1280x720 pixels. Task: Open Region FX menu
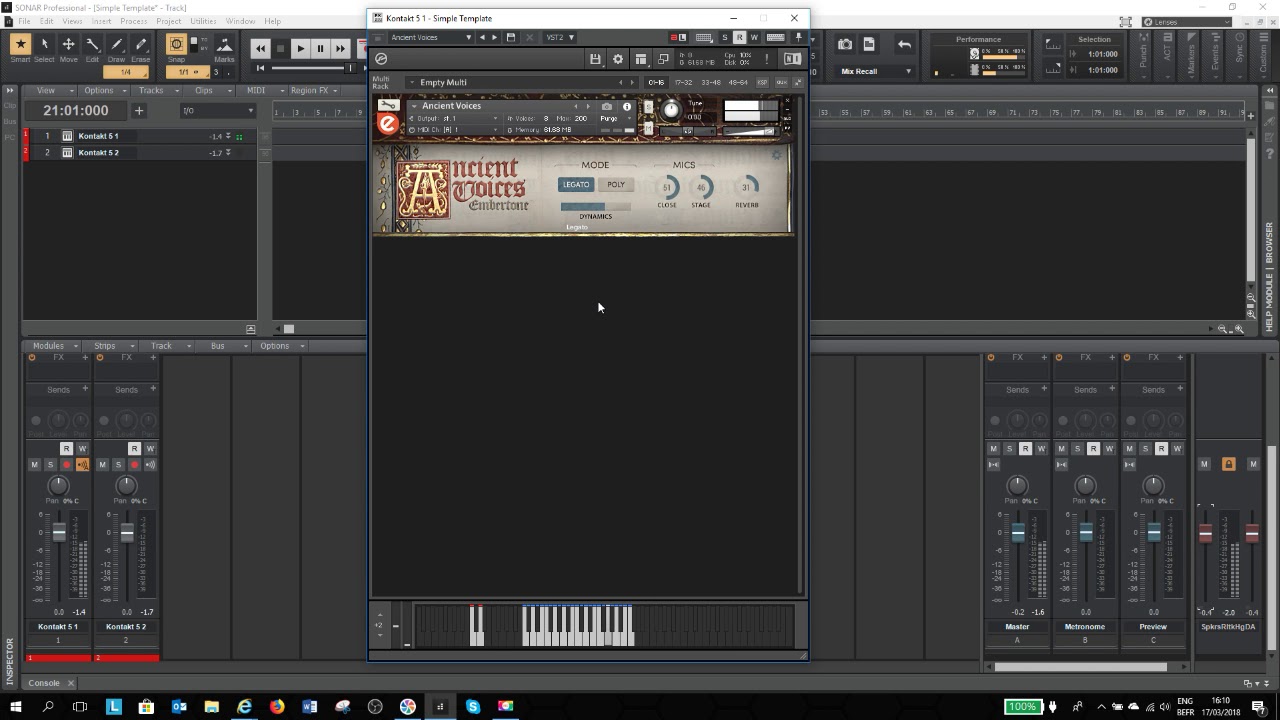tap(314, 90)
